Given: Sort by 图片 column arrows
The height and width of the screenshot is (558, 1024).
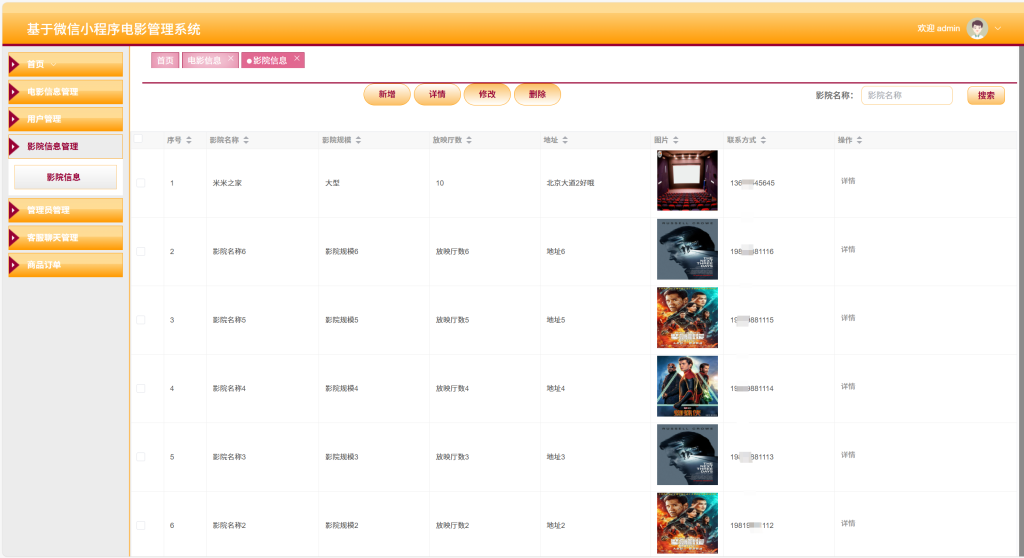Looking at the screenshot, I should coord(676,140).
